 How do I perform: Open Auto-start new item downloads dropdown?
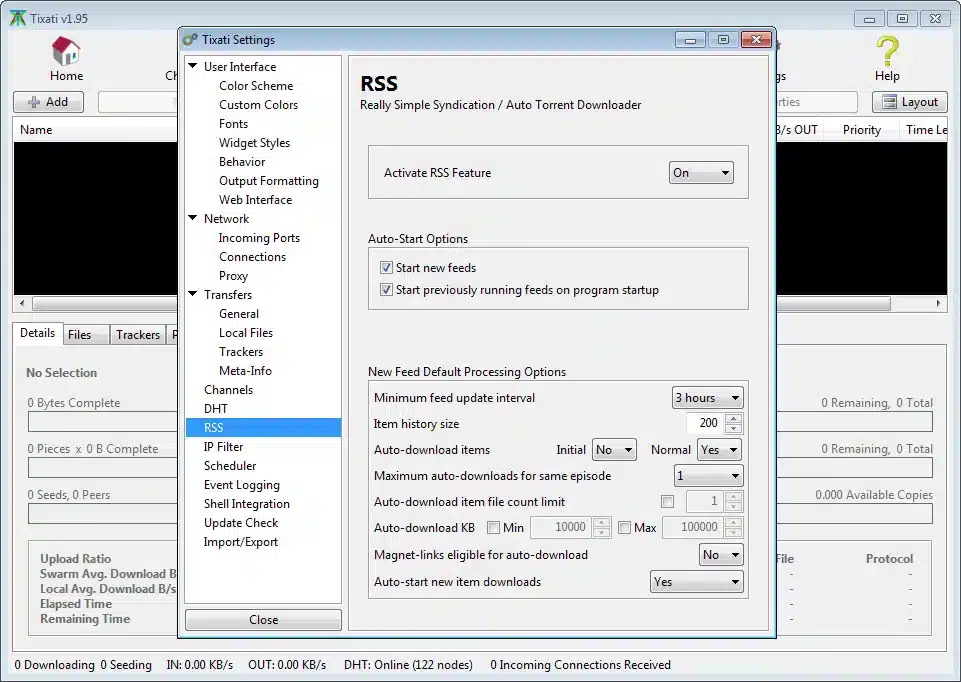tap(697, 582)
